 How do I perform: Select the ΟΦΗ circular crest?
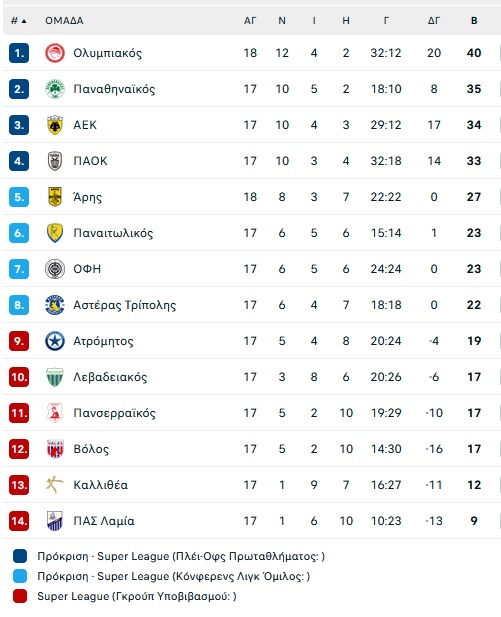pos(55,269)
